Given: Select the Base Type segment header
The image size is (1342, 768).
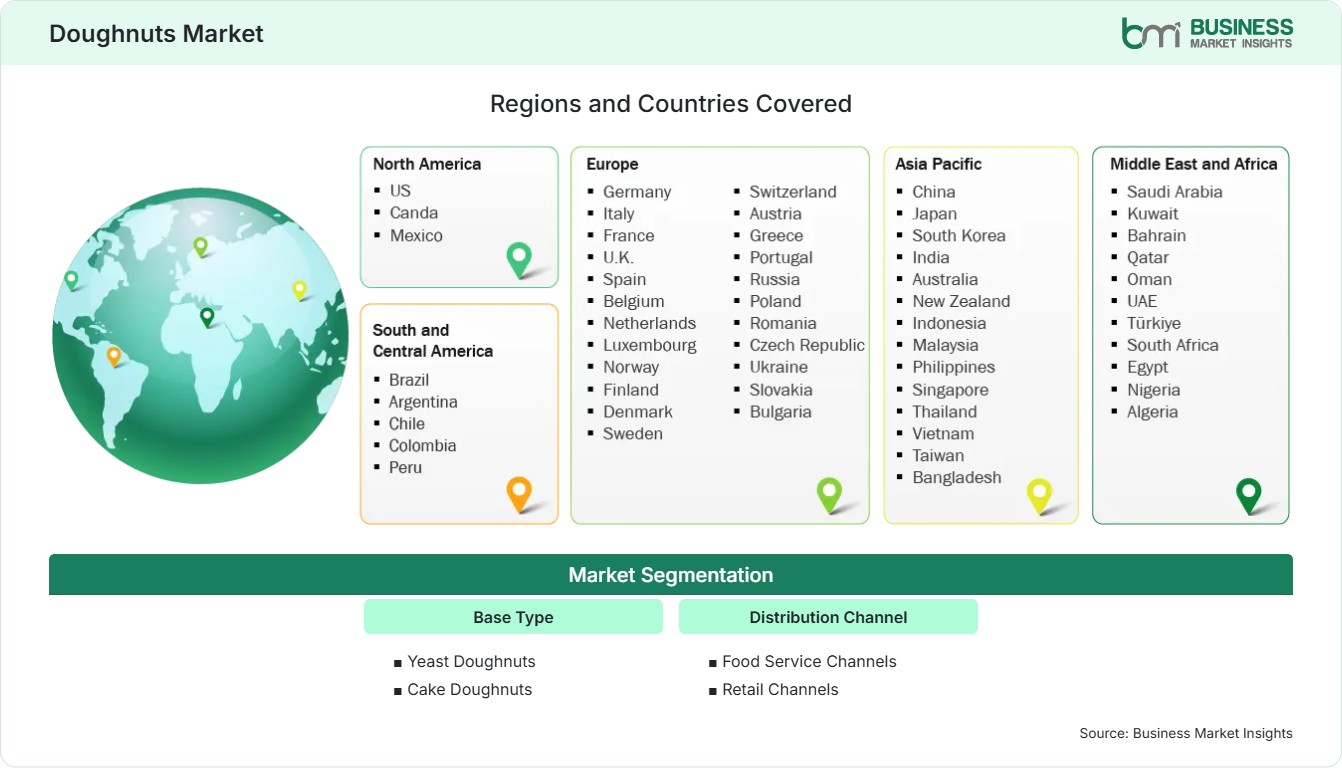Looking at the screenshot, I should click(513, 617).
